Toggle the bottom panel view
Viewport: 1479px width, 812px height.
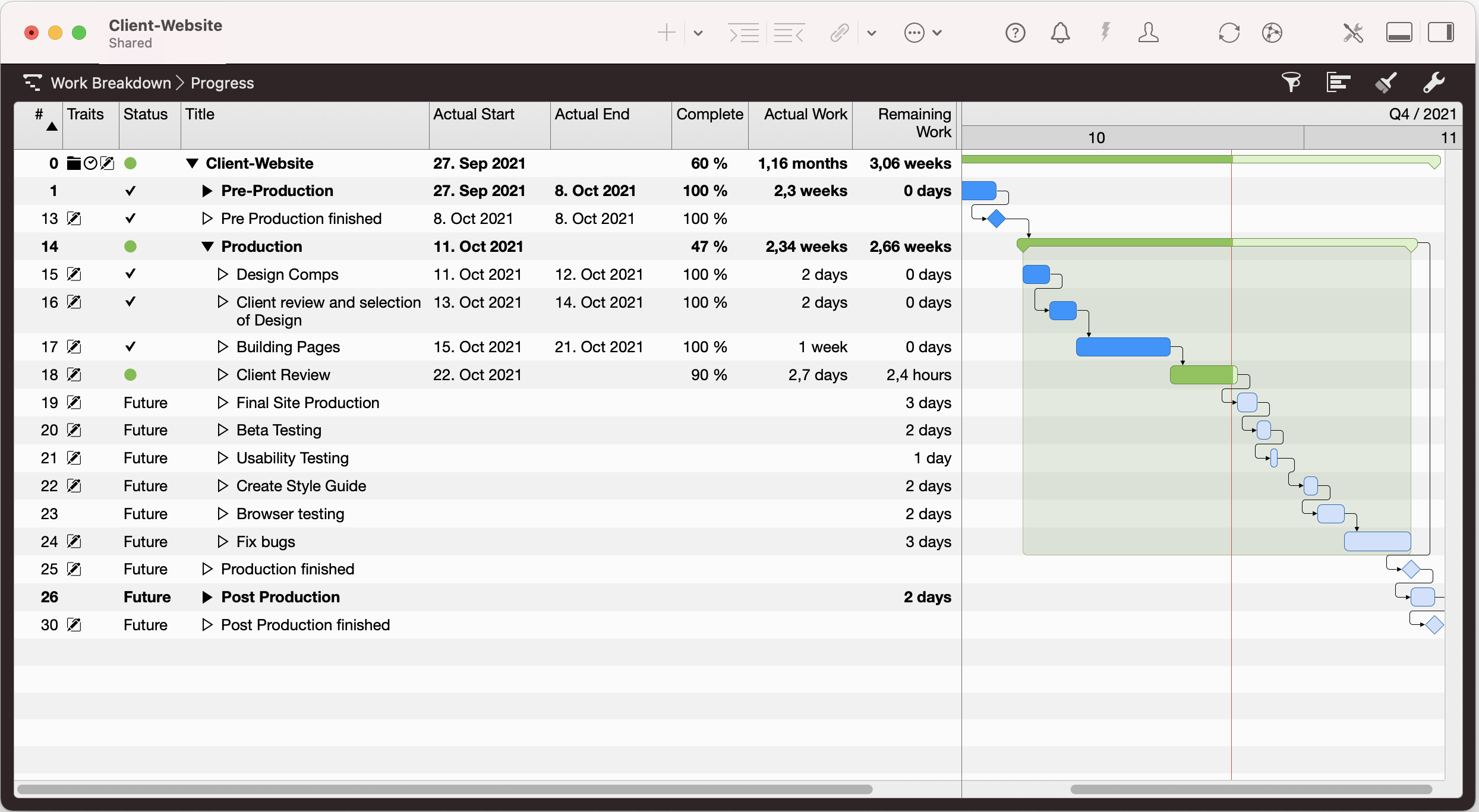click(x=1399, y=33)
